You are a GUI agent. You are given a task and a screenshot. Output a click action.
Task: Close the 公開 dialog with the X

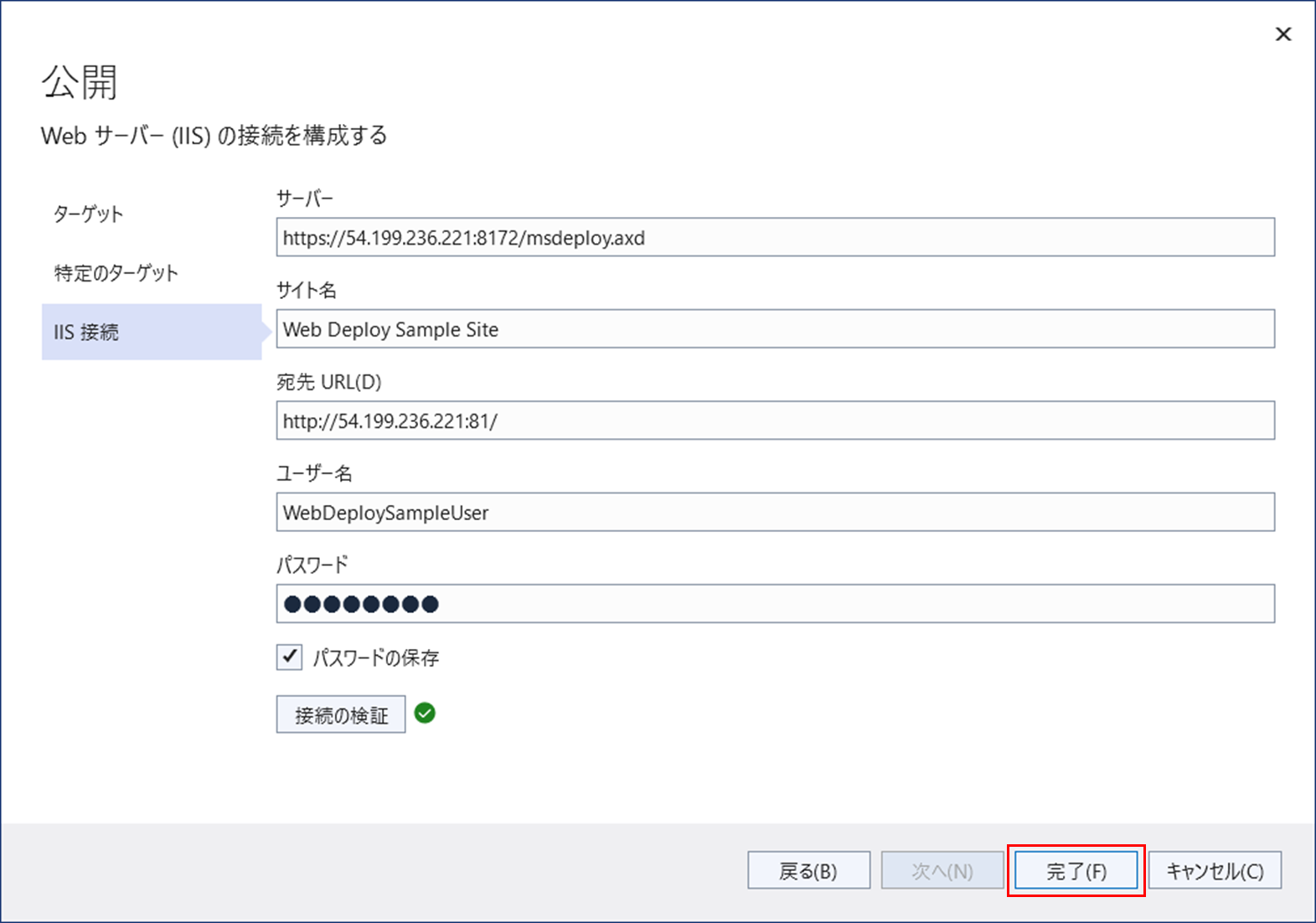tap(1282, 34)
